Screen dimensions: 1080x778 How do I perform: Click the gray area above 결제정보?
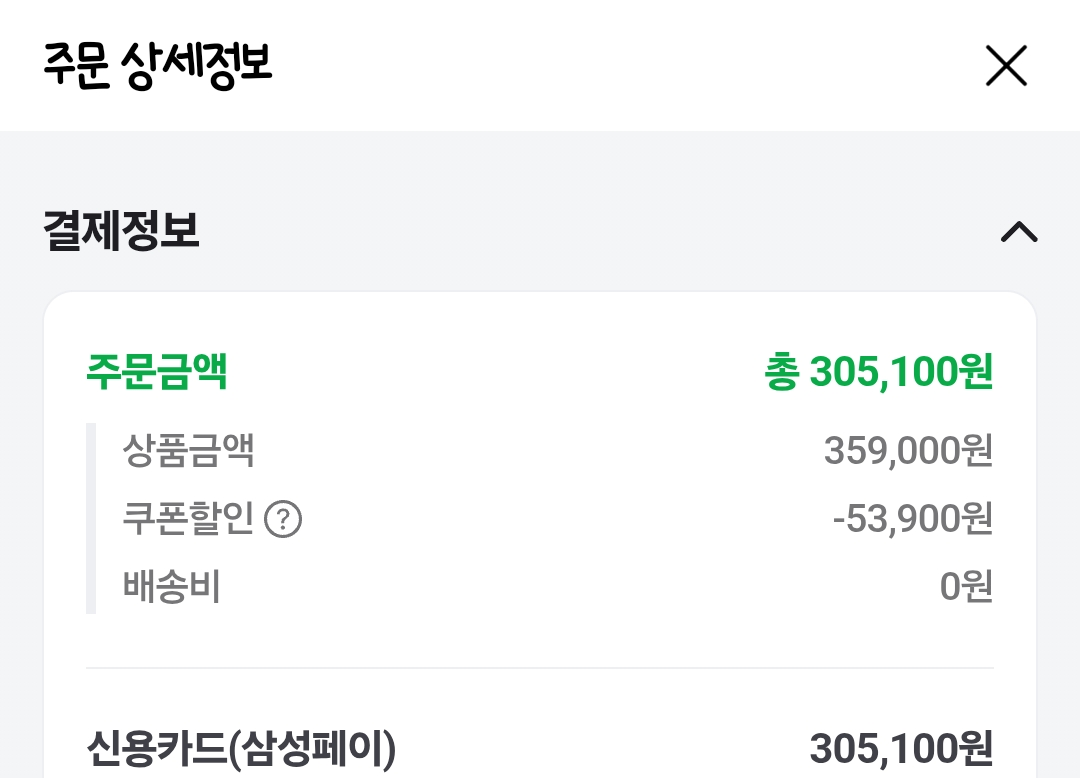point(540,169)
